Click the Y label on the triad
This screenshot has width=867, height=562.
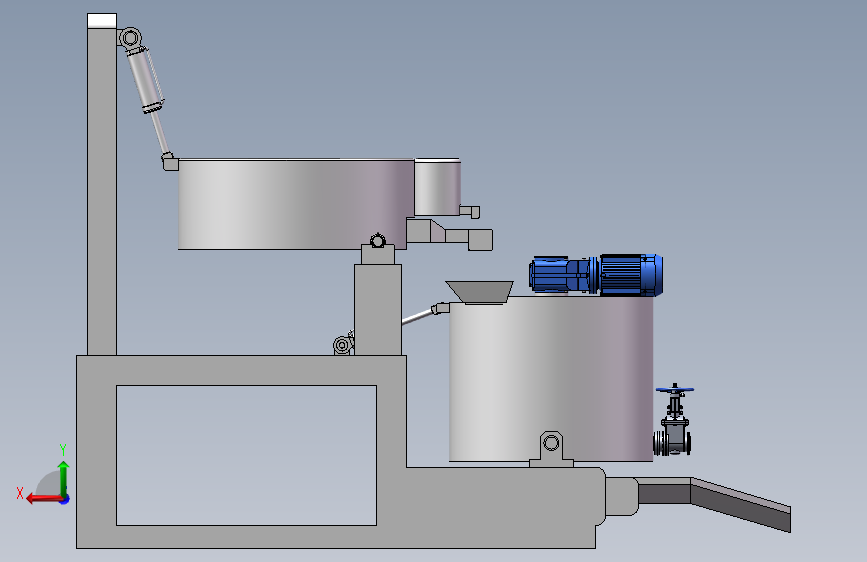click(63, 450)
